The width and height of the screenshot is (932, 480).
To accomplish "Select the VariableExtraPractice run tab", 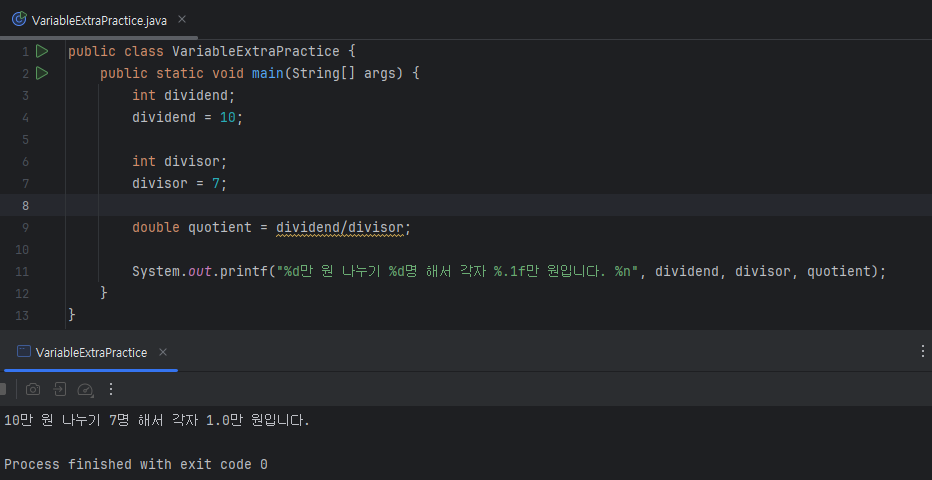I will [x=91, y=352].
